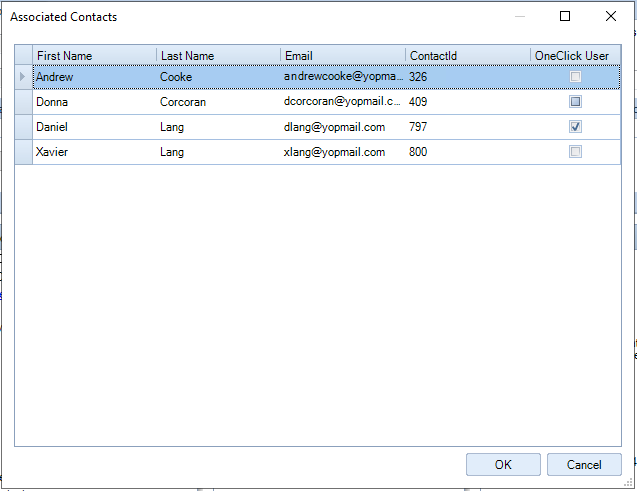The image size is (637, 491).
Task: Maximize the Associated Contacts window
Action: [565, 16]
